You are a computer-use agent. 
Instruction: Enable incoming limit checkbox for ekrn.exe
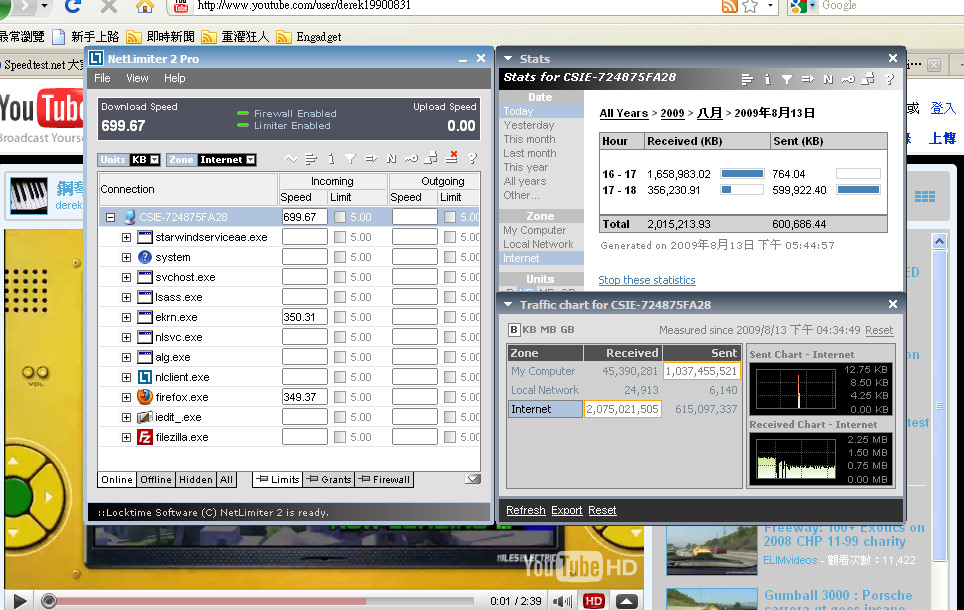click(340, 317)
